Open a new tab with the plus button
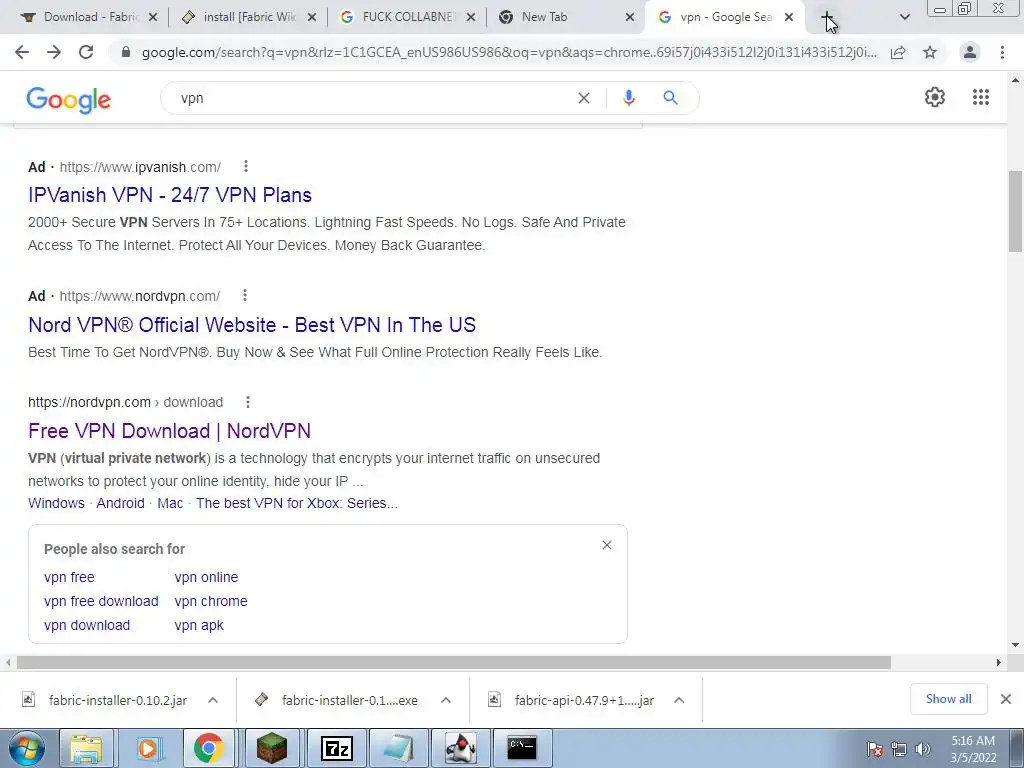 (827, 17)
